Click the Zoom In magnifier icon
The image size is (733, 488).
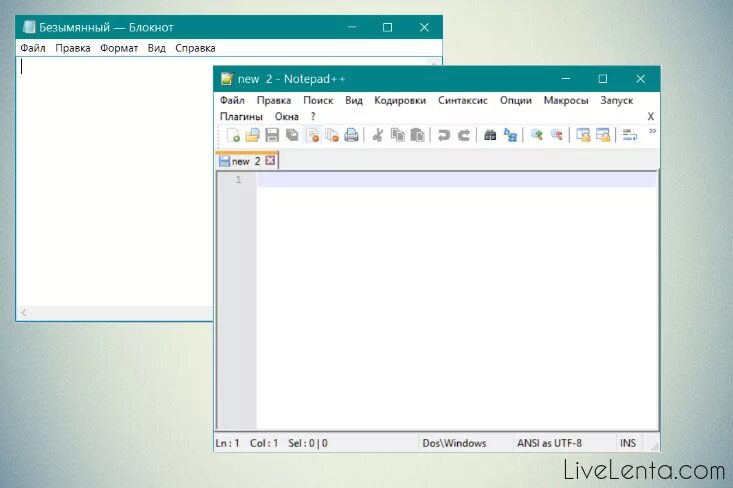(x=537, y=135)
